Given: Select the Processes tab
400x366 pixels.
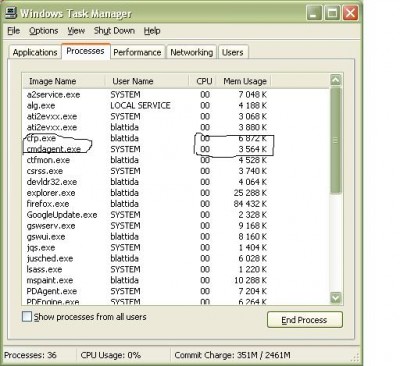Looking at the screenshot, I should pyautogui.click(x=85, y=51).
